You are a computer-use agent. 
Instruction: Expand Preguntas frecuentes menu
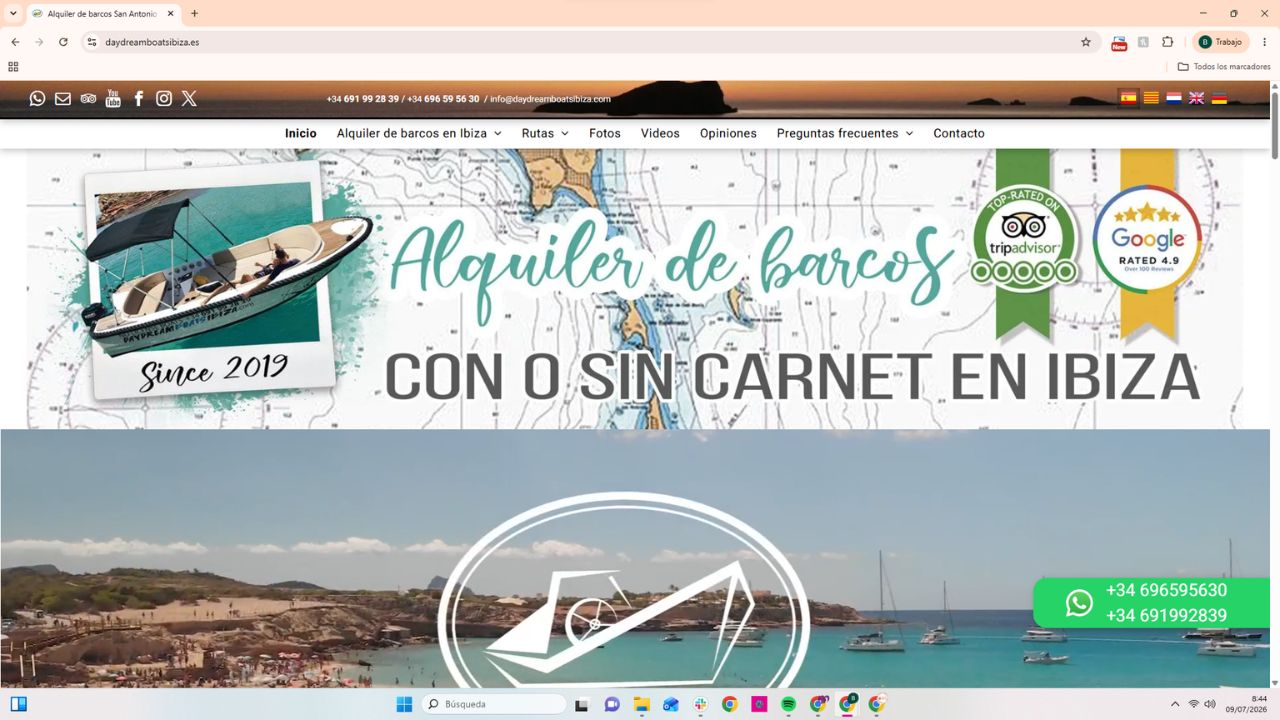coord(845,133)
